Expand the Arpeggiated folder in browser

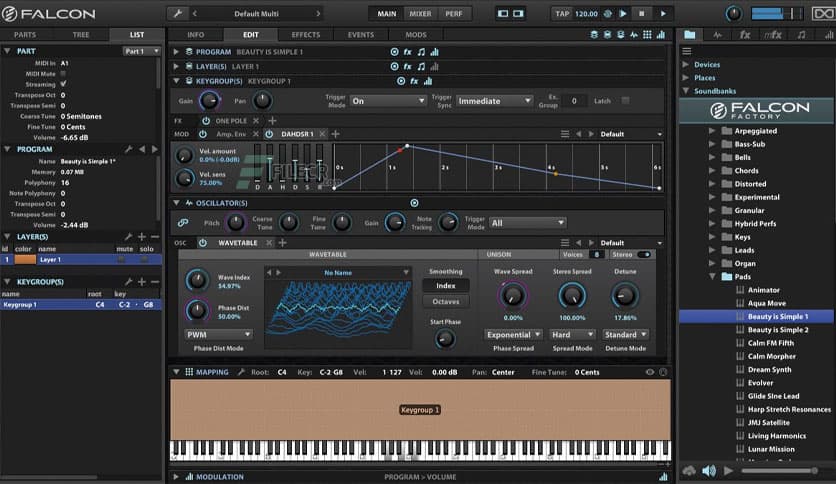click(712, 131)
